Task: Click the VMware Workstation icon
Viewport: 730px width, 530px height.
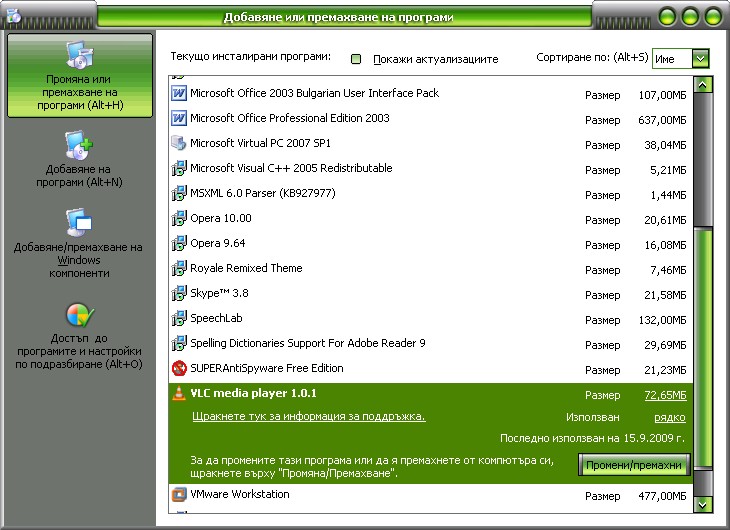Action: [x=179, y=494]
